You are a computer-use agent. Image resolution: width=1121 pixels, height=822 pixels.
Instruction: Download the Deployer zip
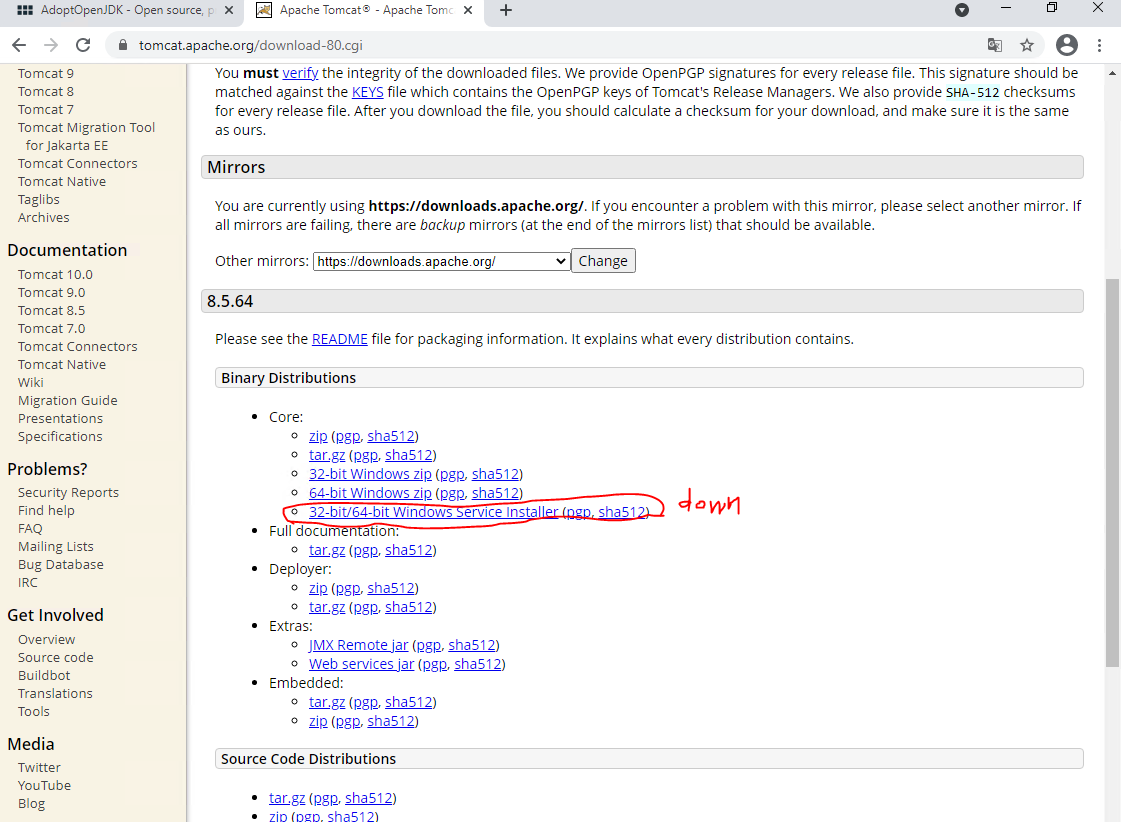(x=318, y=588)
